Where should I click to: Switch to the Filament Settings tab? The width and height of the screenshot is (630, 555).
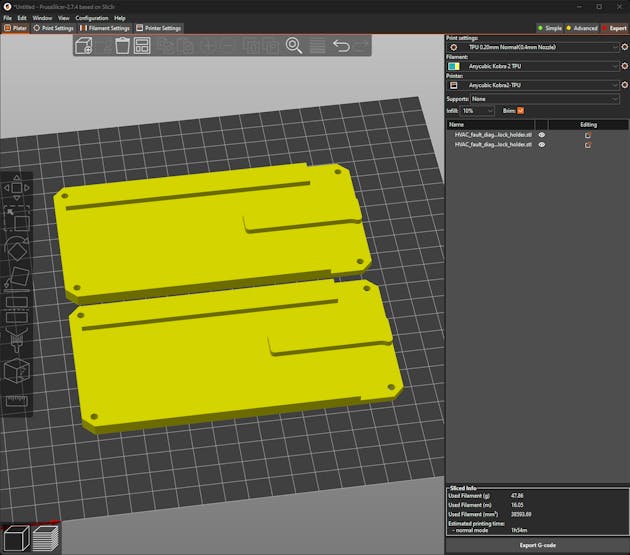104,28
